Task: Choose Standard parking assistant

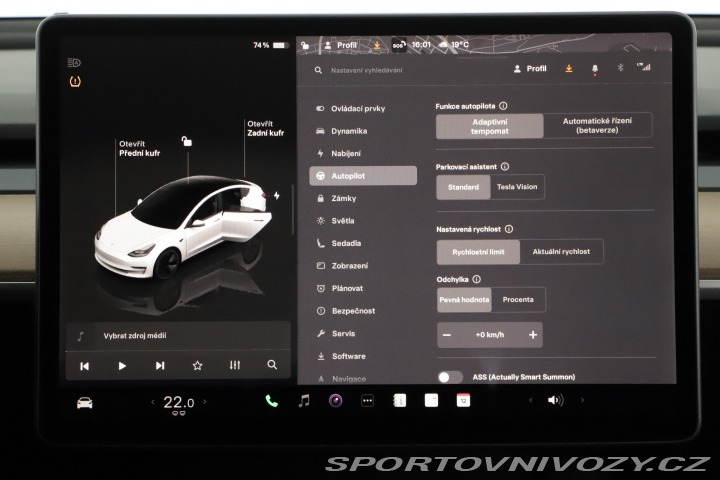Action: point(463,187)
